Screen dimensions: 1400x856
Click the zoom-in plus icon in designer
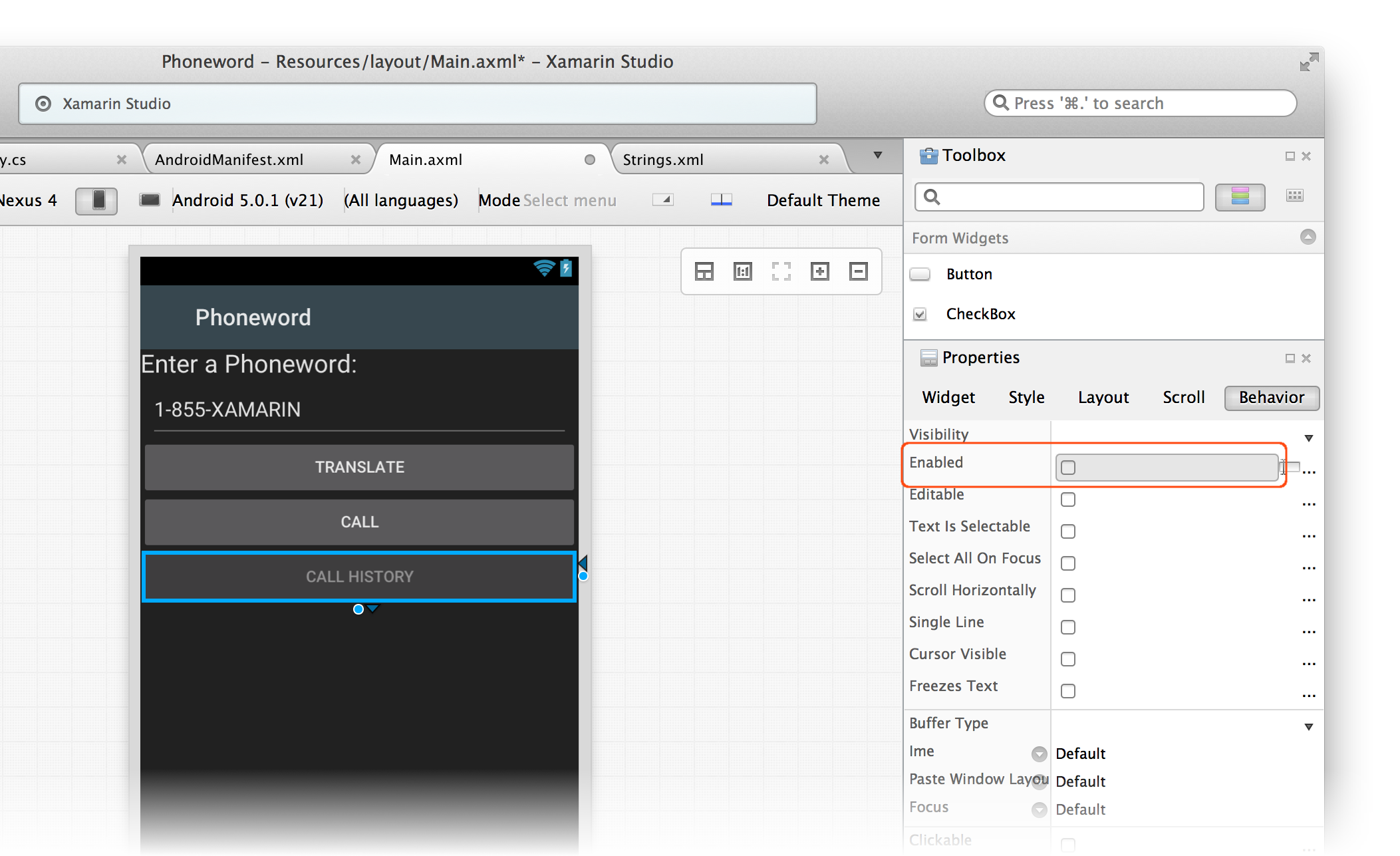819,271
